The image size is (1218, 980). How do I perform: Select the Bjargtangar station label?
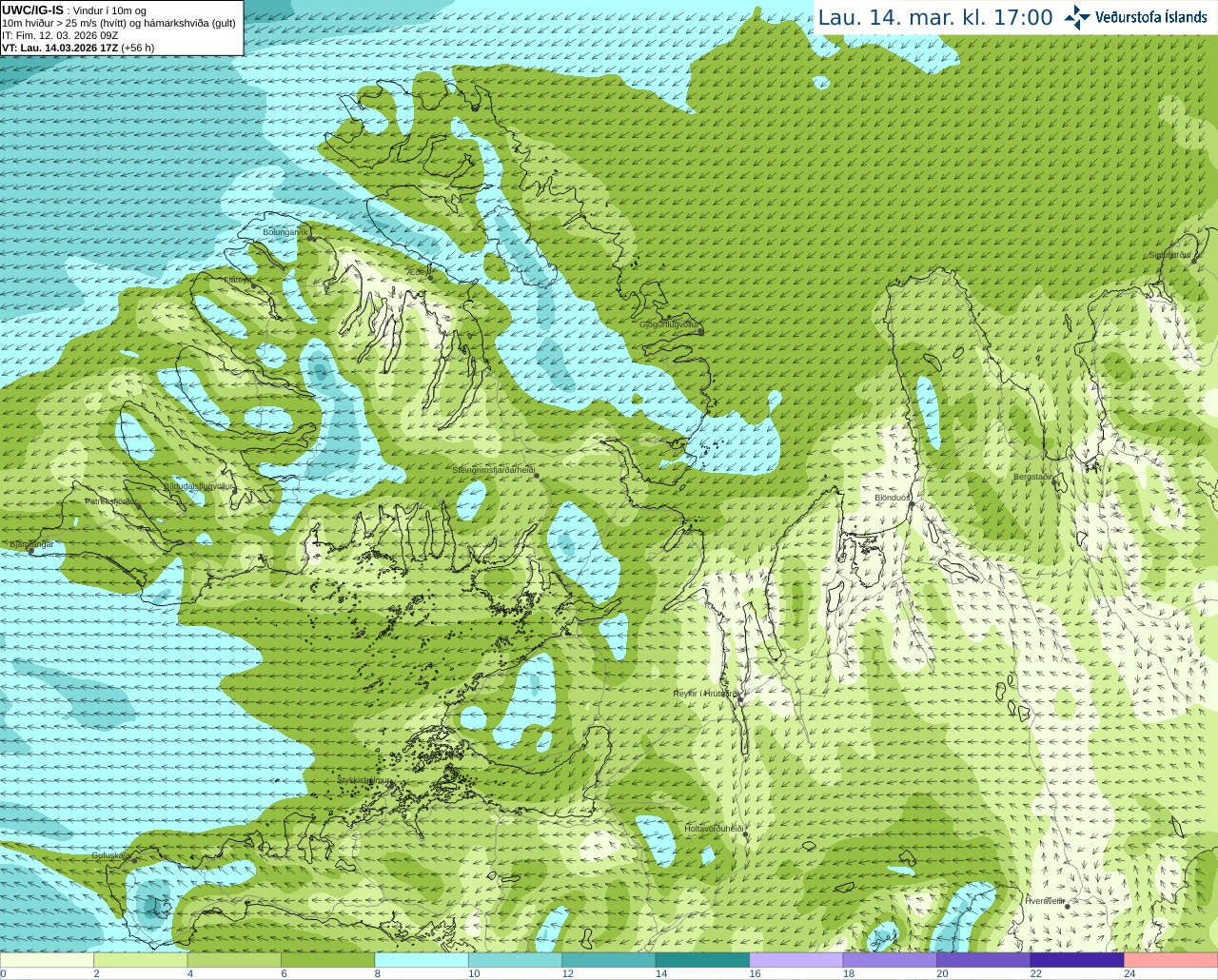[30, 544]
